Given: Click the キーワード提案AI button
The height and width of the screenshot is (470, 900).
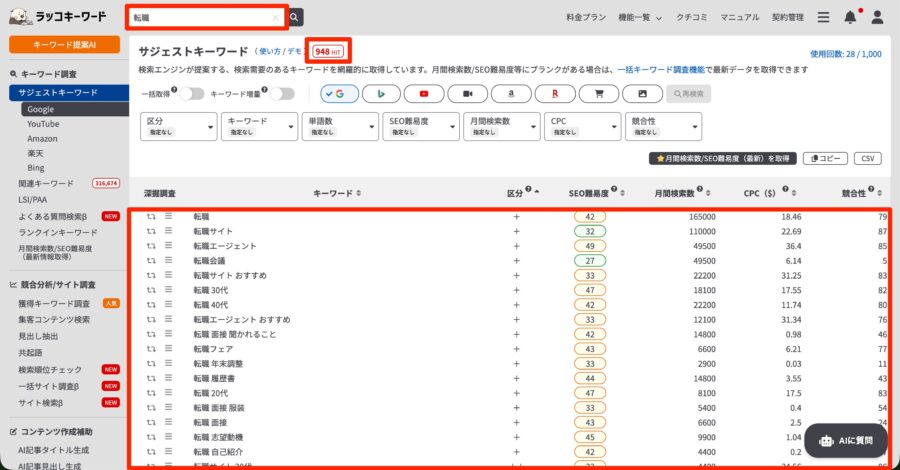Looking at the screenshot, I should point(64,44).
